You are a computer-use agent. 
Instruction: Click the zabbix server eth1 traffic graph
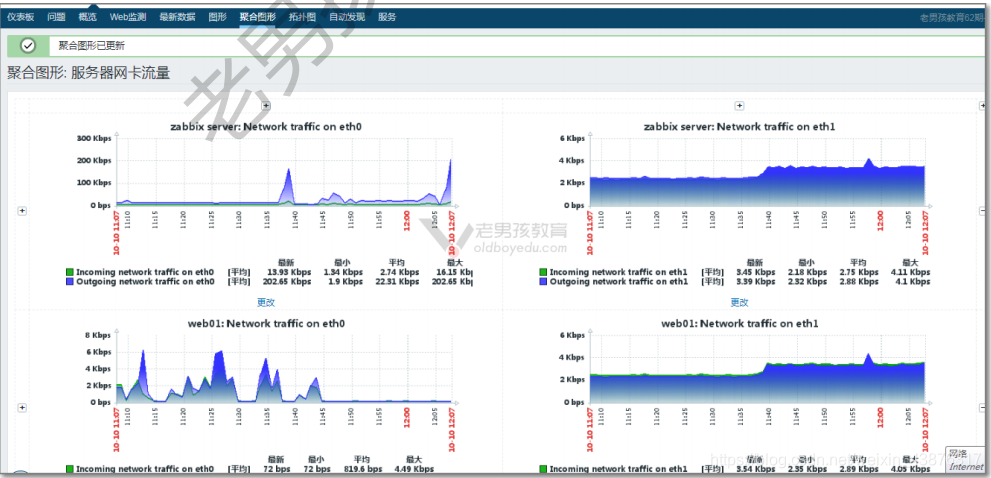point(758,171)
